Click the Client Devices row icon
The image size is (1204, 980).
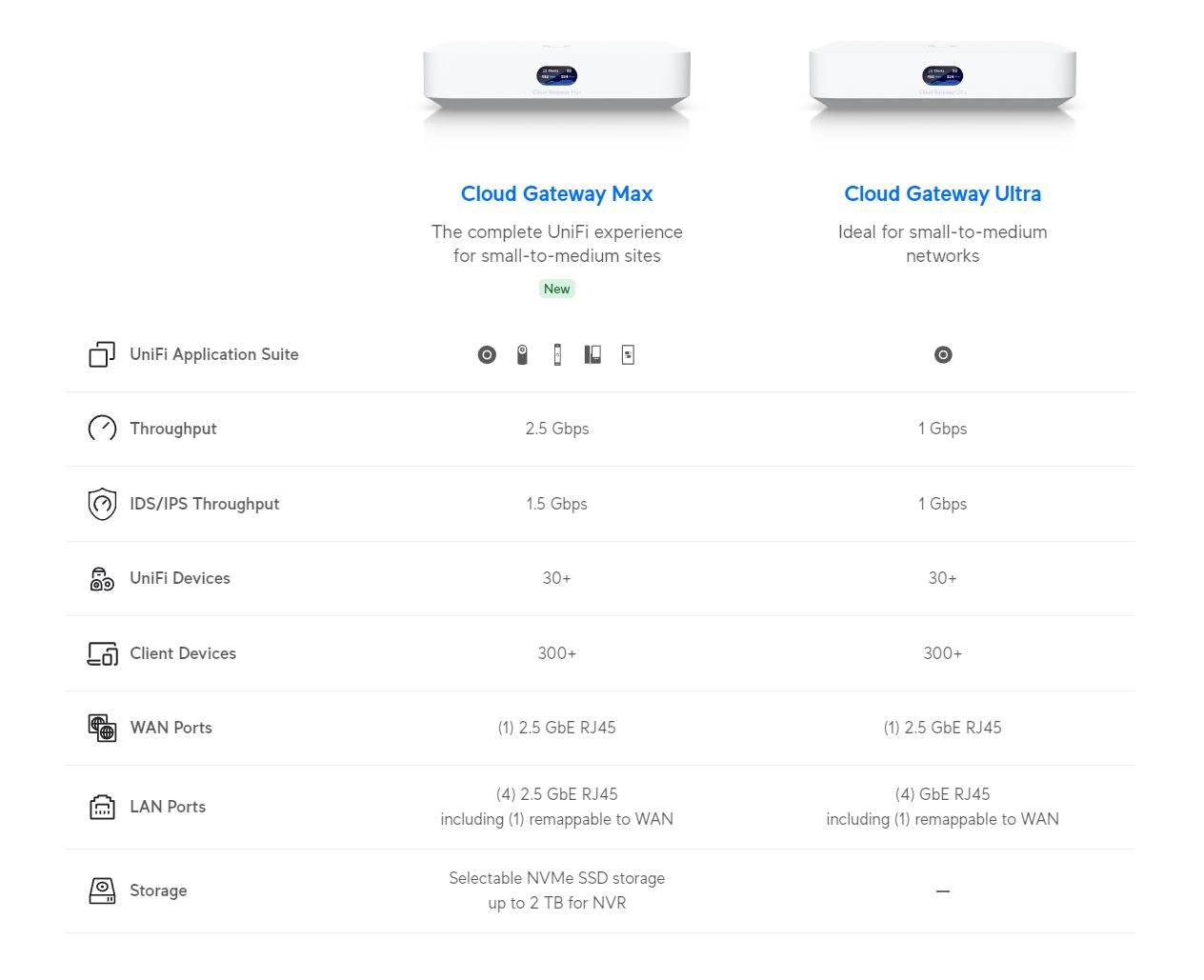(x=102, y=653)
